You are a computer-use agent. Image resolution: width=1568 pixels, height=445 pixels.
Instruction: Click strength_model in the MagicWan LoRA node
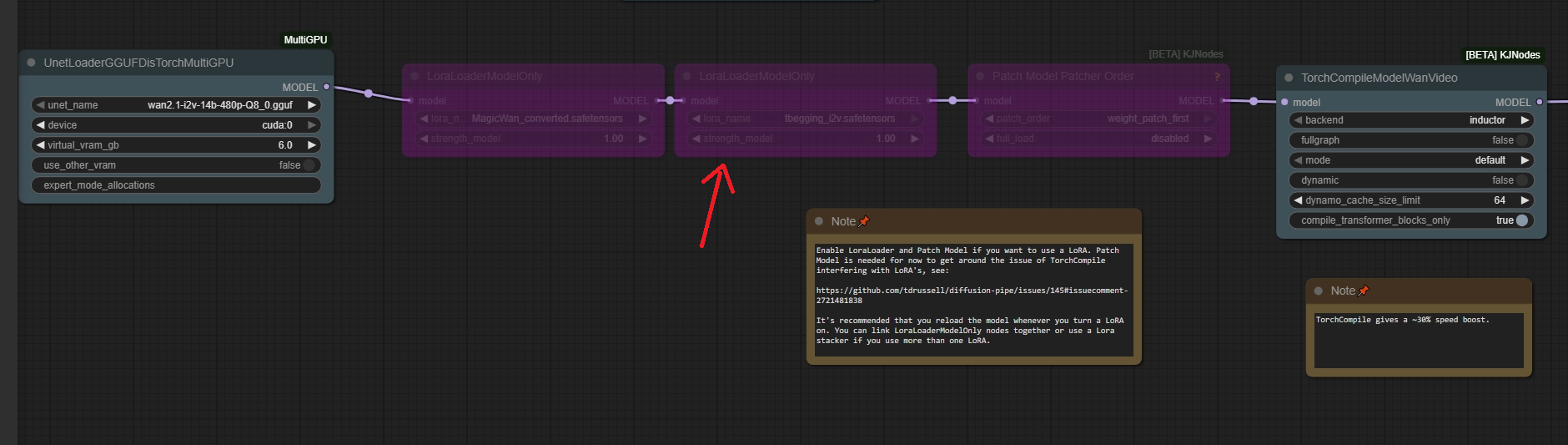[533, 139]
